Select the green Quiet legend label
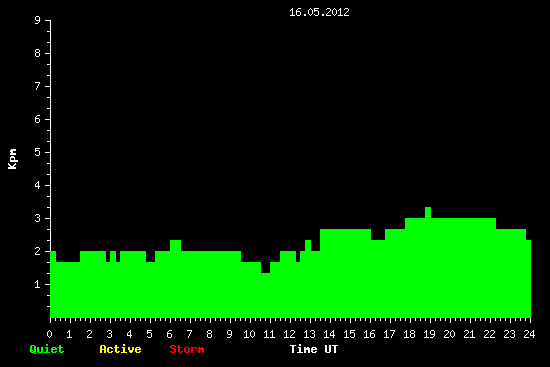Image resolution: width=550 pixels, height=367 pixels. (47, 349)
